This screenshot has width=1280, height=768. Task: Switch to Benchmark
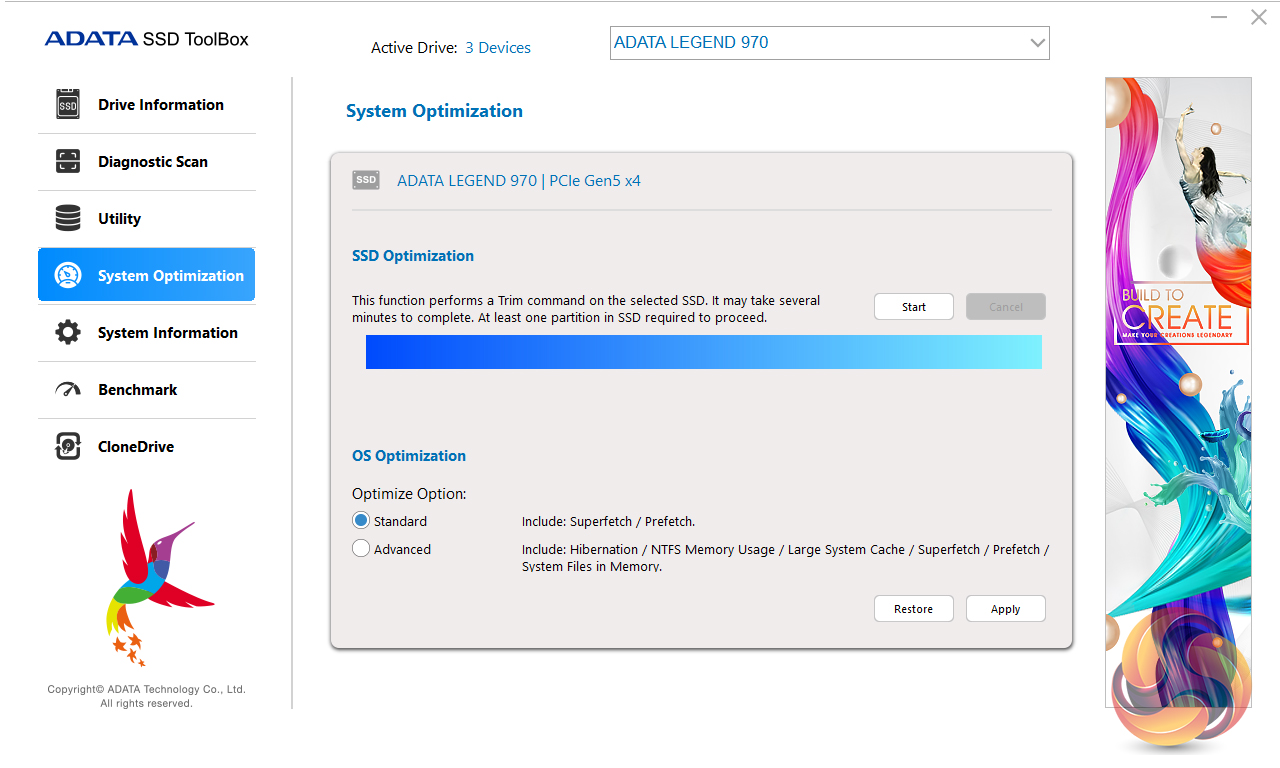tap(147, 390)
